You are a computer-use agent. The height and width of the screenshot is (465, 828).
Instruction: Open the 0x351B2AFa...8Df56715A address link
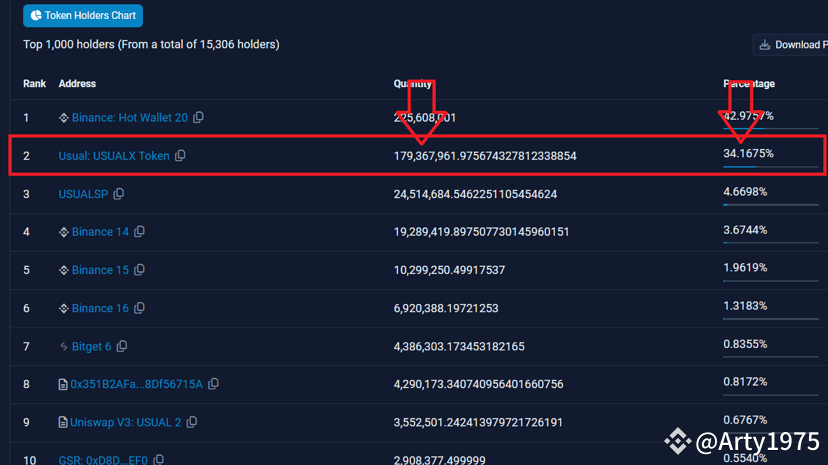pos(136,384)
